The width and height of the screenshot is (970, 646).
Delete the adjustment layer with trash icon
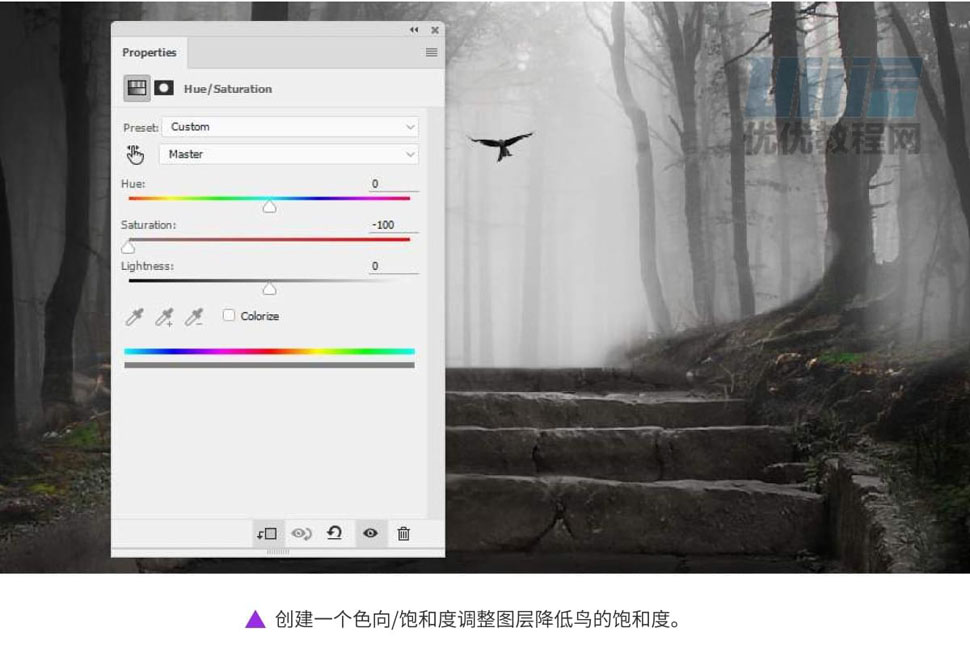(x=403, y=533)
